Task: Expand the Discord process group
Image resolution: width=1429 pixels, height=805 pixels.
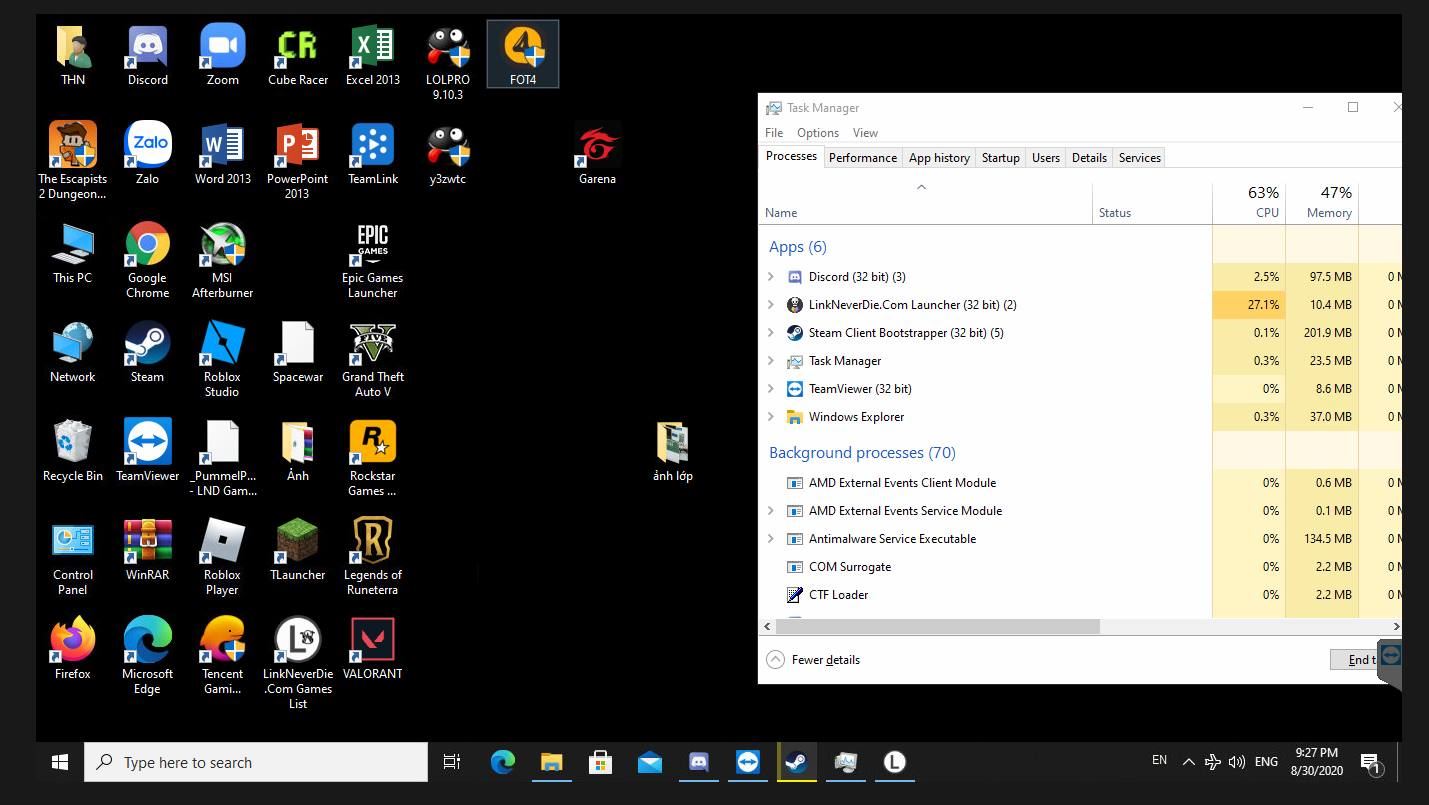Action: click(x=771, y=277)
